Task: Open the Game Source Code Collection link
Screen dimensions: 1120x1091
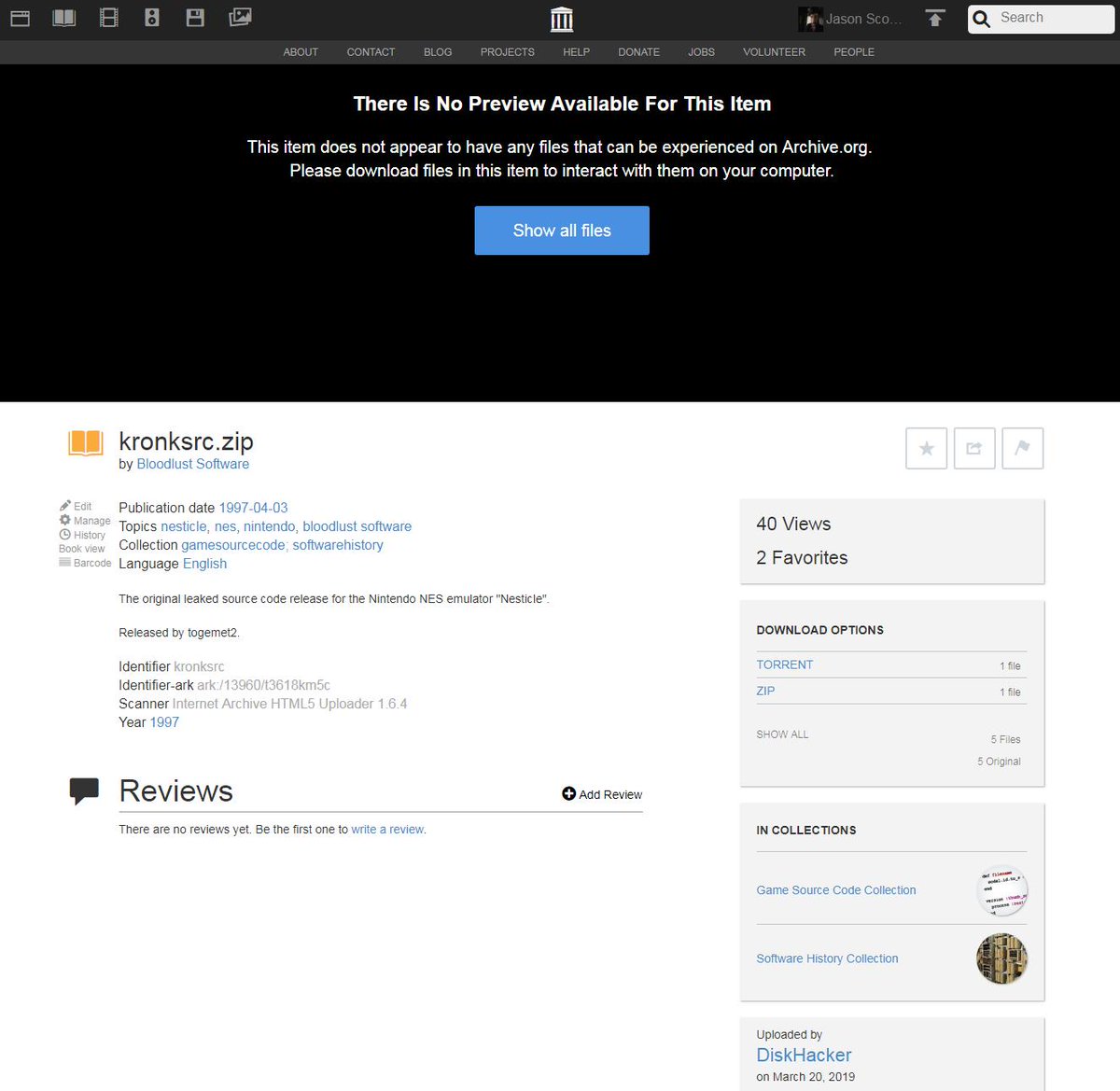Action: click(836, 890)
